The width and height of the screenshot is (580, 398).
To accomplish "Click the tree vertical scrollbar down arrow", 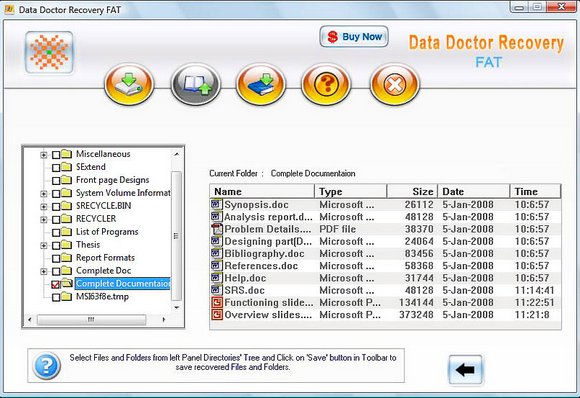I will pos(177,307).
